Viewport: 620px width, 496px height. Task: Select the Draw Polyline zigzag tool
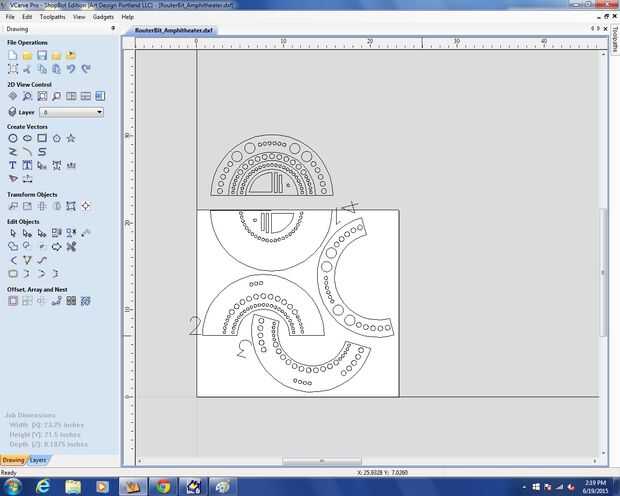coord(13,151)
